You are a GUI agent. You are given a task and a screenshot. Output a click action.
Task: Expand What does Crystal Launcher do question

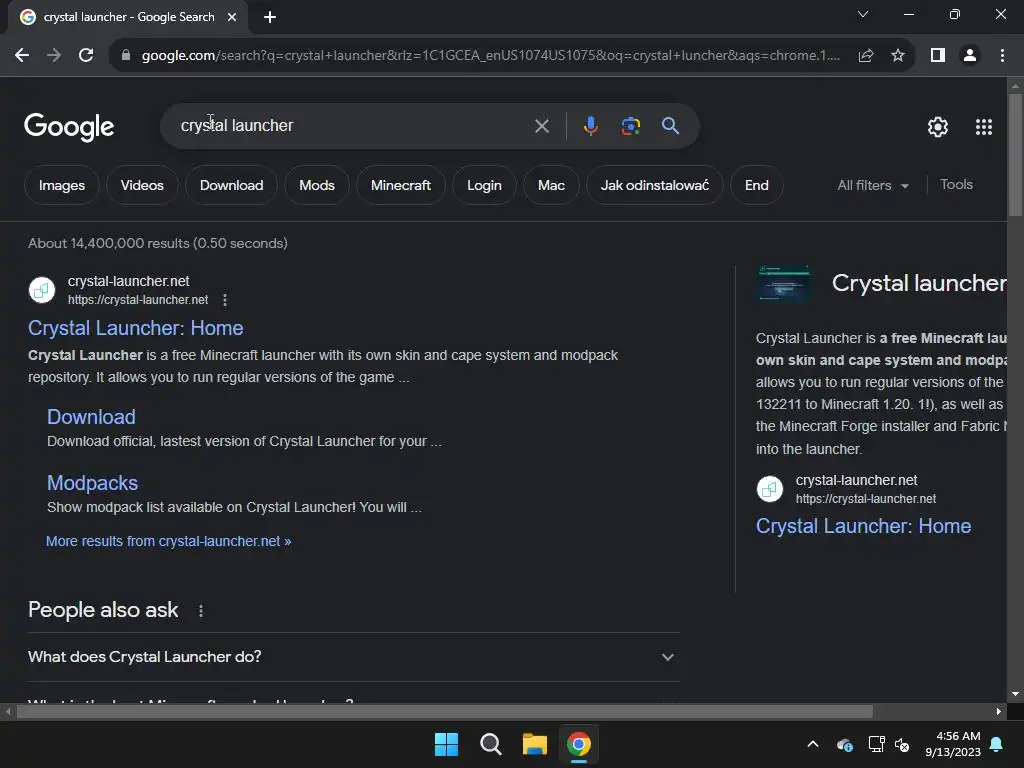point(353,657)
